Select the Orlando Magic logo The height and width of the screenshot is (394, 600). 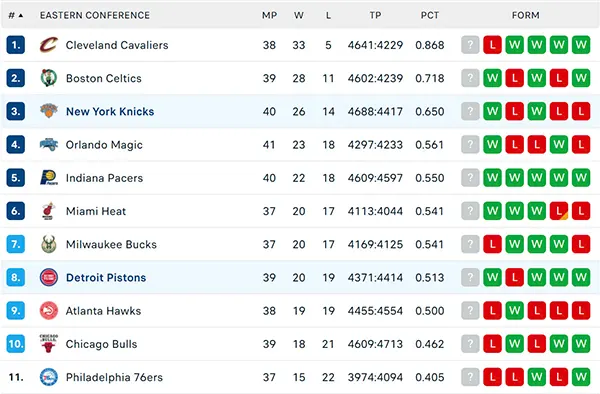[49, 145]
